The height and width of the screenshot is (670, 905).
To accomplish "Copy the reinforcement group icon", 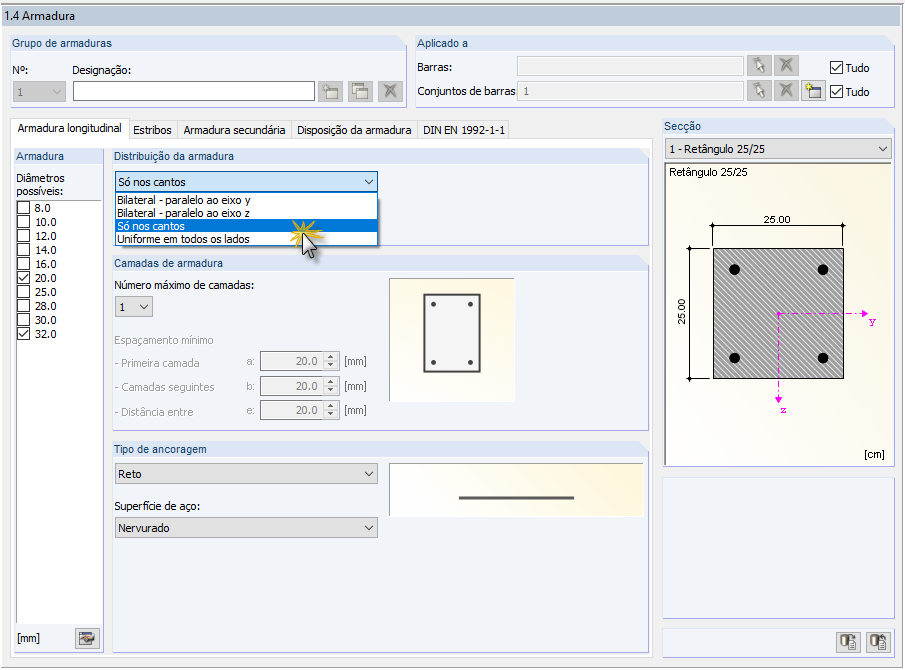I will (x=360, y=91).
